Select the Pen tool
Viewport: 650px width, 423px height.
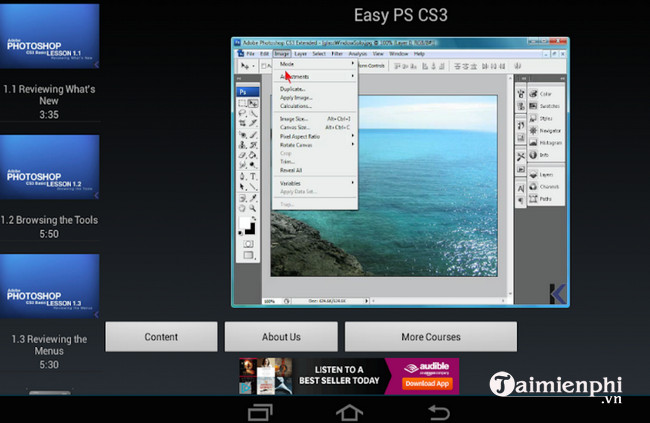point(243,177)
